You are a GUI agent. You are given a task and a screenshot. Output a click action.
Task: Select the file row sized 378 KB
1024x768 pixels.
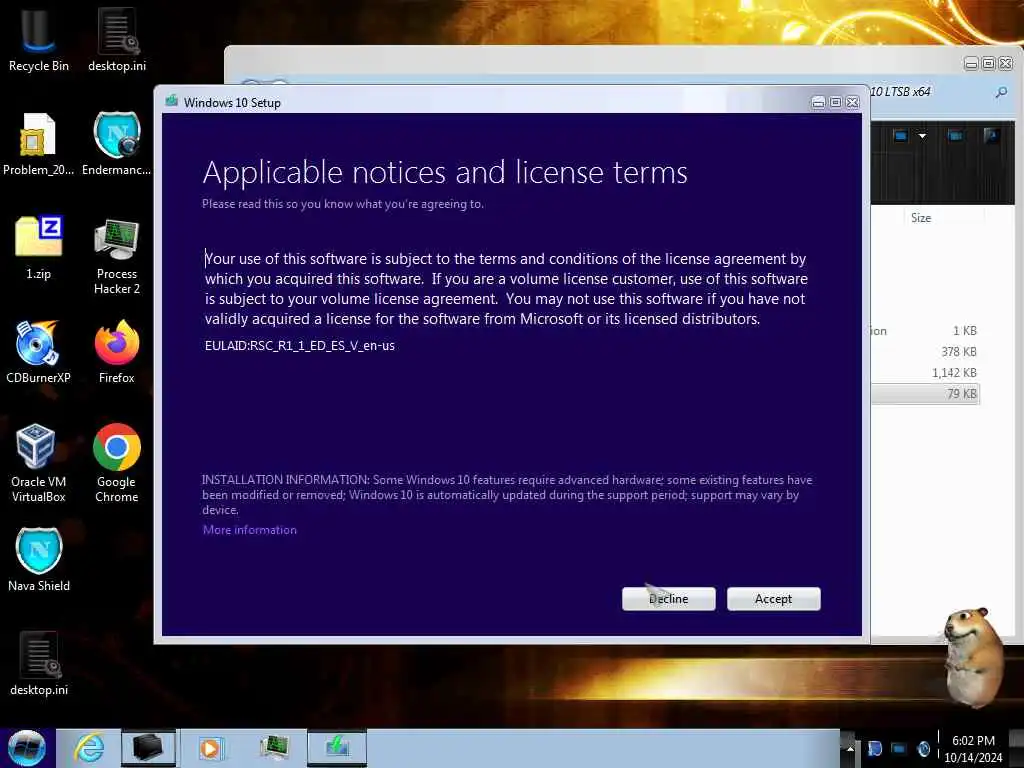925,351
